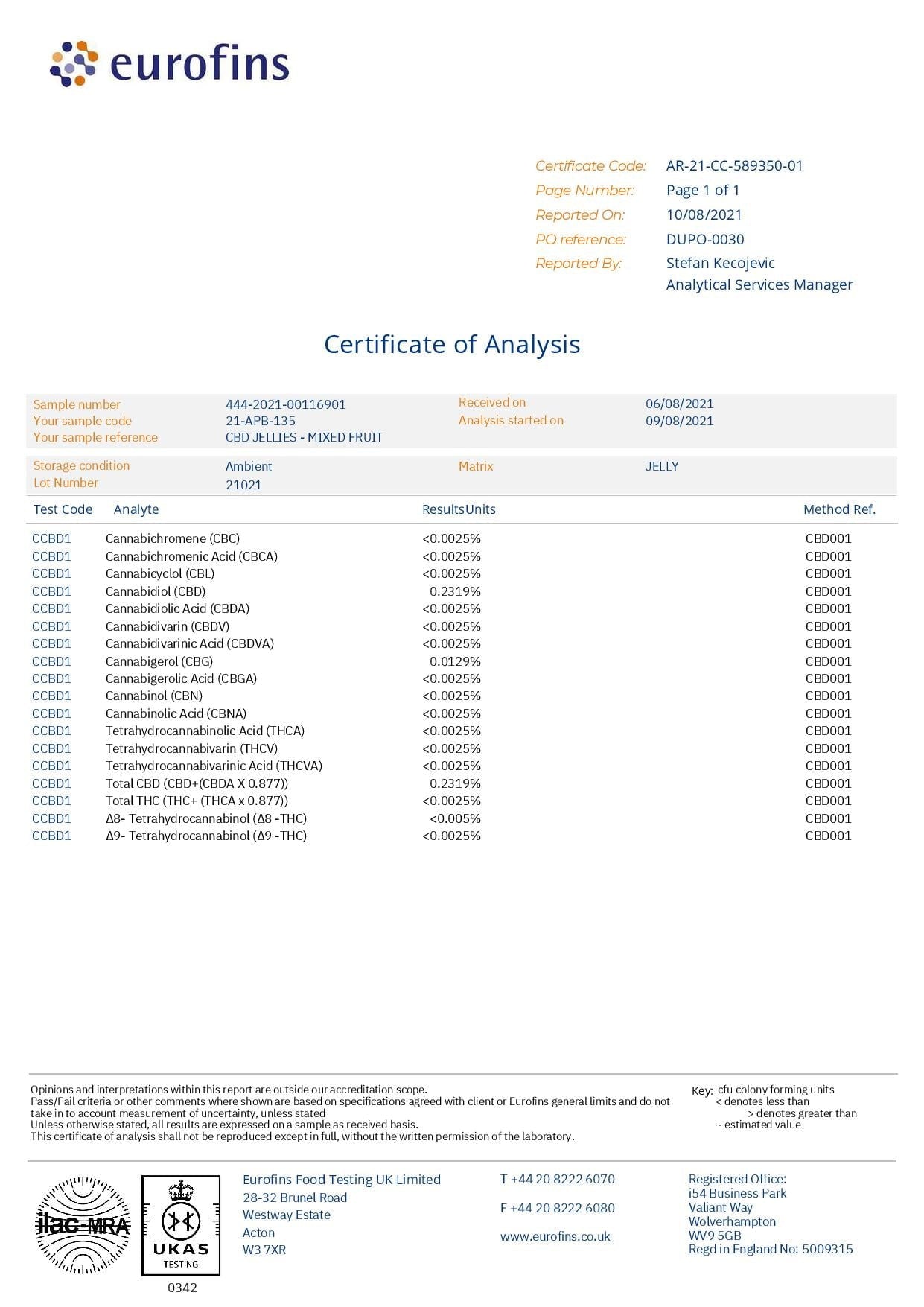
Task: Click the Method Ref. column header
Action: 839,509
